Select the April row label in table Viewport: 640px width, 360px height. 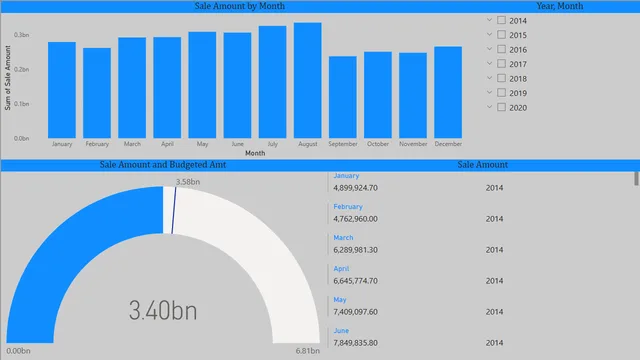[341, 269]
